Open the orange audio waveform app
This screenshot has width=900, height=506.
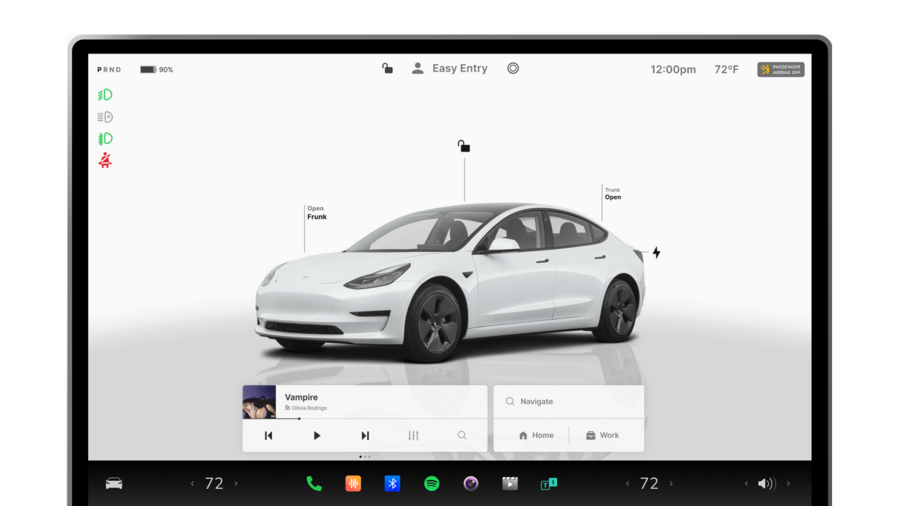pyautogui.click(x=353, y=484)
